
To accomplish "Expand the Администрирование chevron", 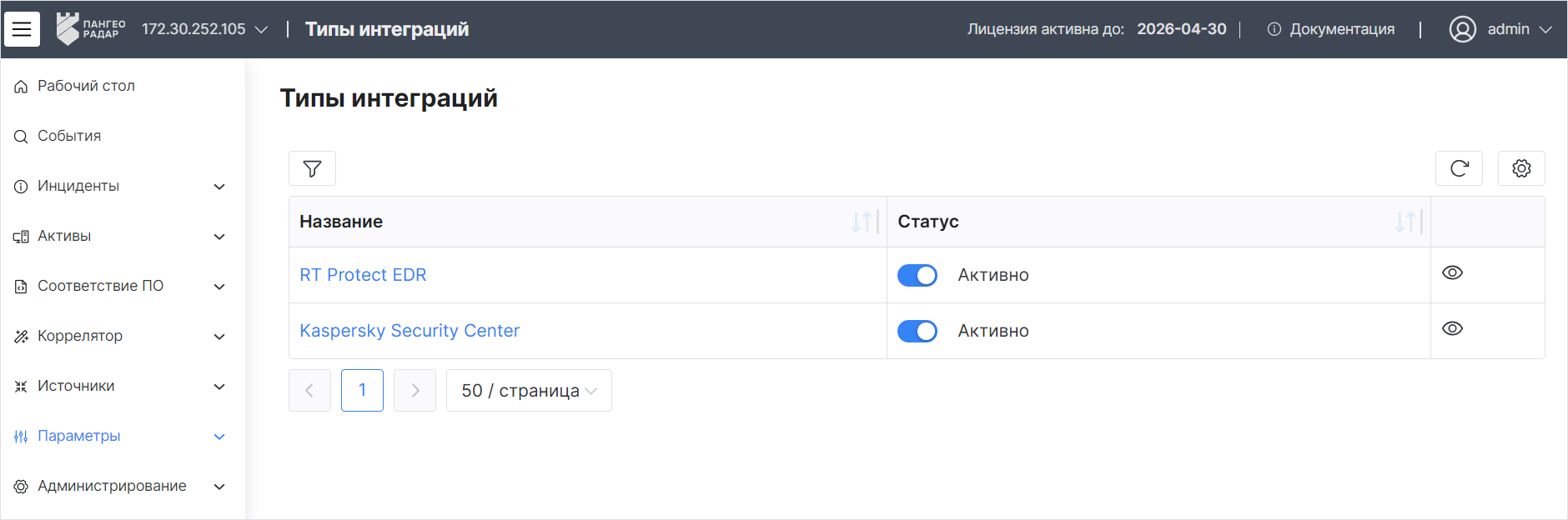I will point(219,487).
